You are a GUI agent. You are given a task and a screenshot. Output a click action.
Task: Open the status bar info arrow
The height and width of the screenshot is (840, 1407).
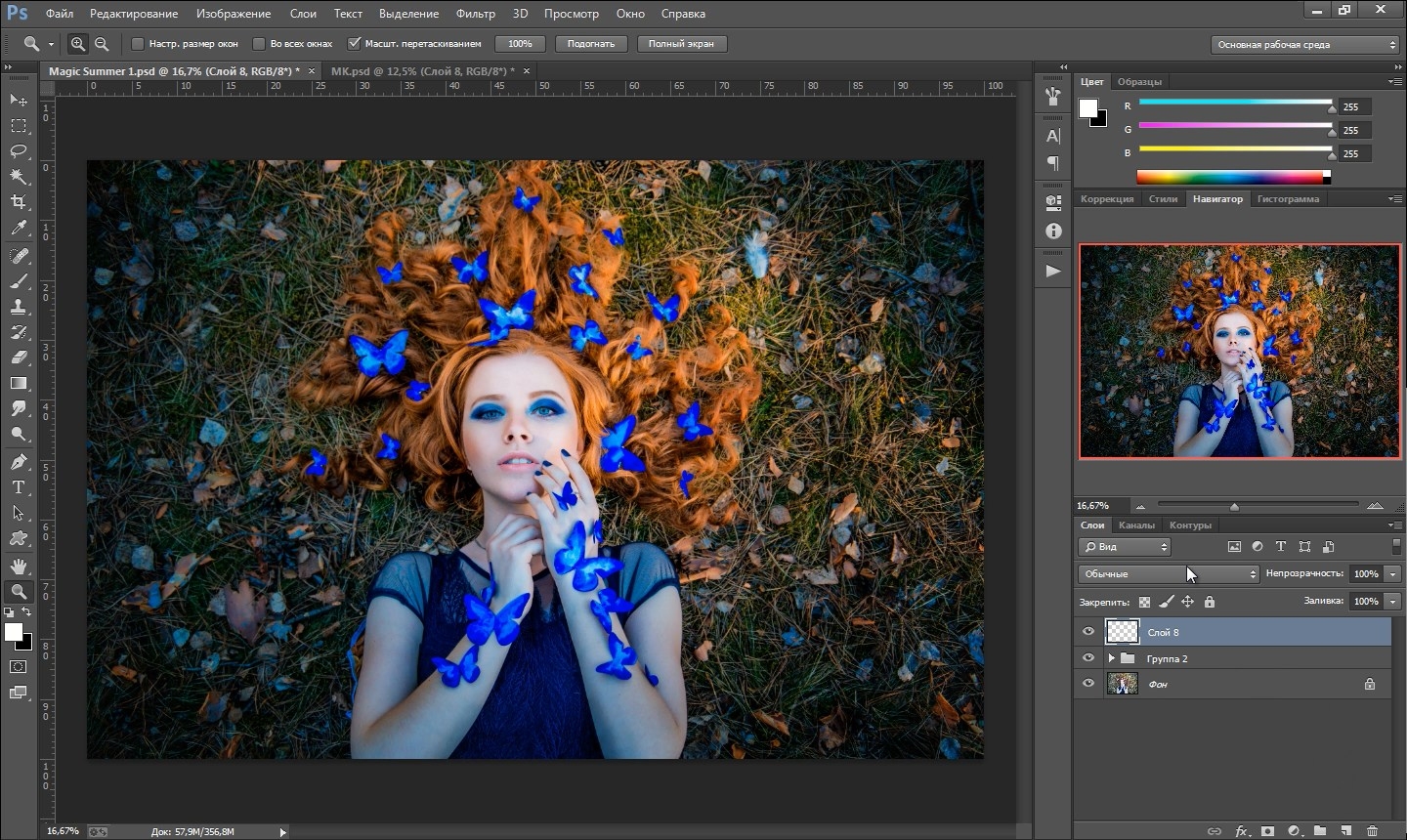point(283,832)
